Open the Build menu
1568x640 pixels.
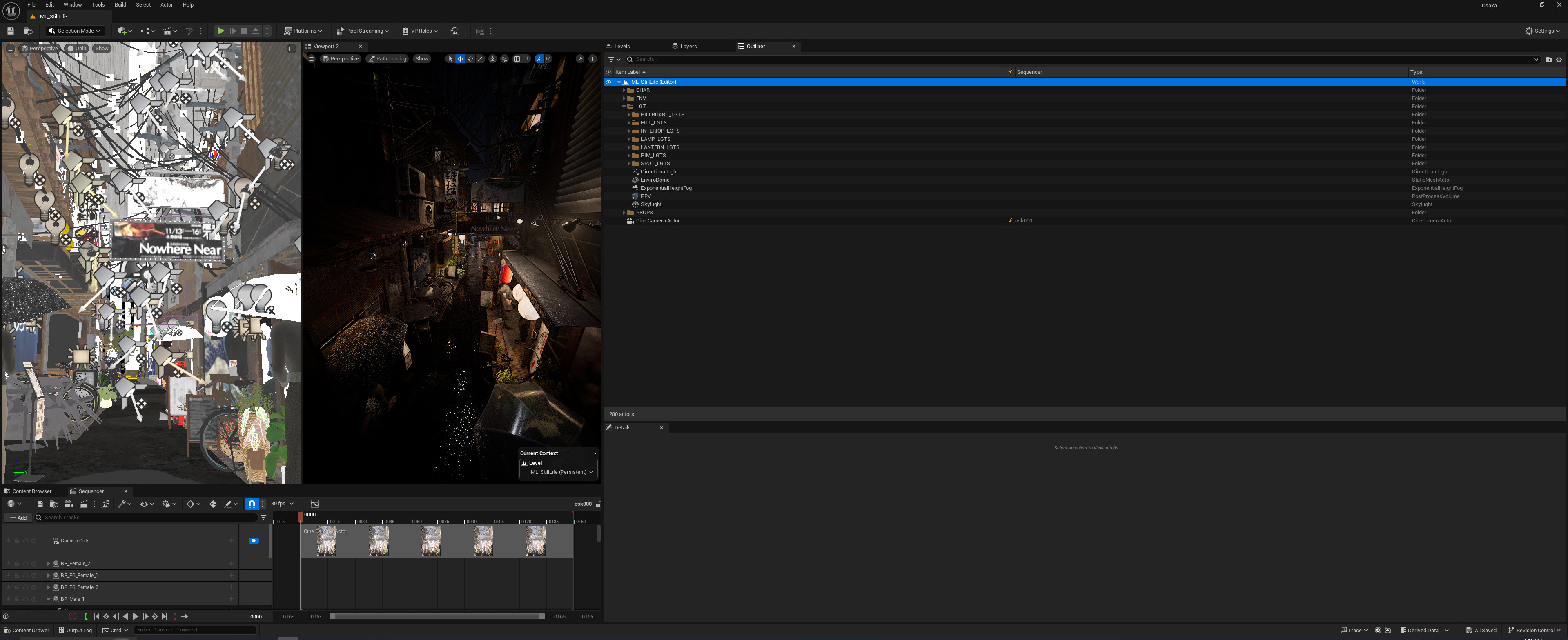coord(120,5)
